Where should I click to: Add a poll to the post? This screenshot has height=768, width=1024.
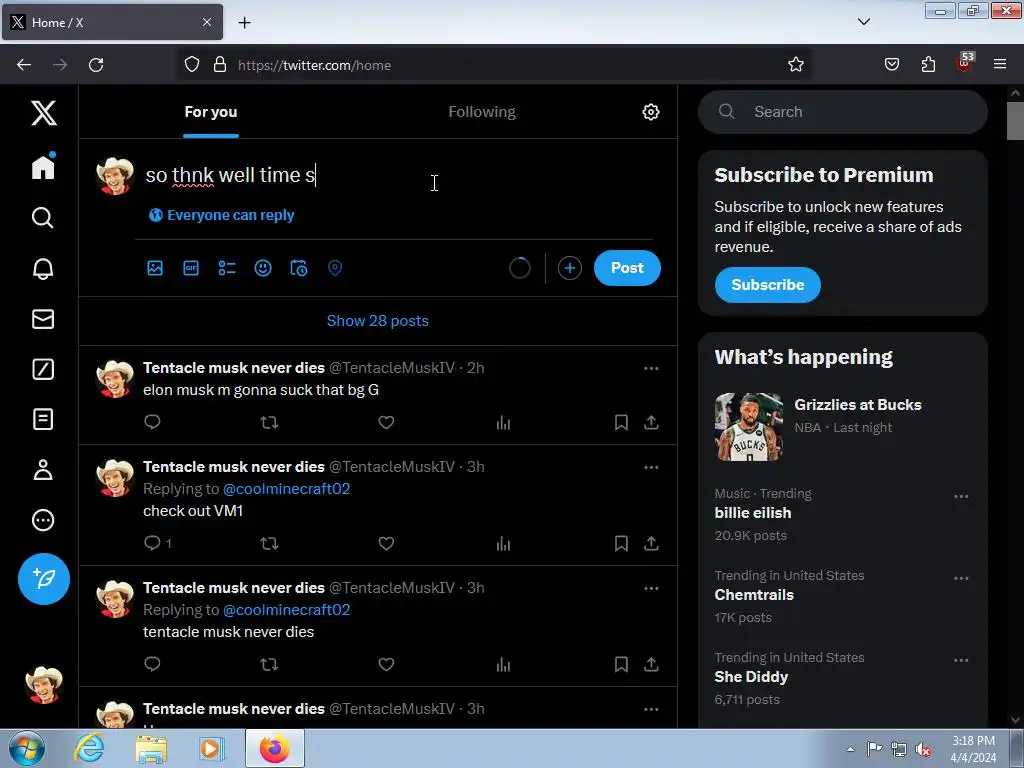point(227,268)
